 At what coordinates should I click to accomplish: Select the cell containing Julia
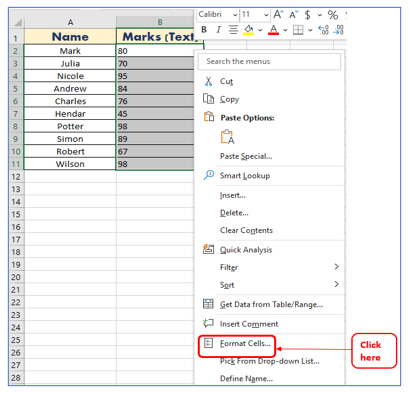[x=70, y=63]
